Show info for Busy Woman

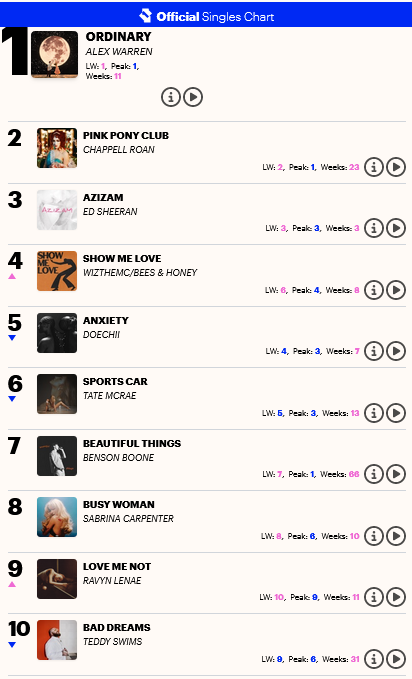click(374, 536)
